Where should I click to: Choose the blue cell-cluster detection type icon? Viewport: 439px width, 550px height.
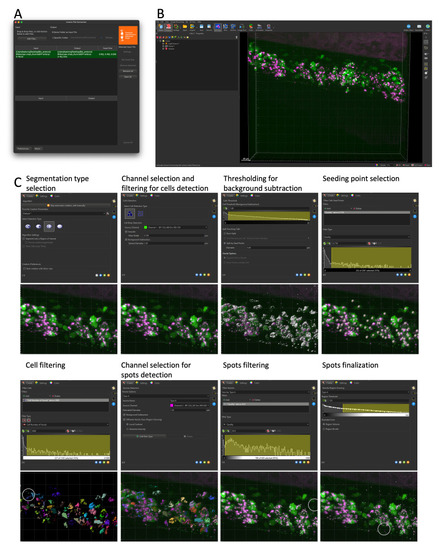pyautogui.click(x=130, y=213)
